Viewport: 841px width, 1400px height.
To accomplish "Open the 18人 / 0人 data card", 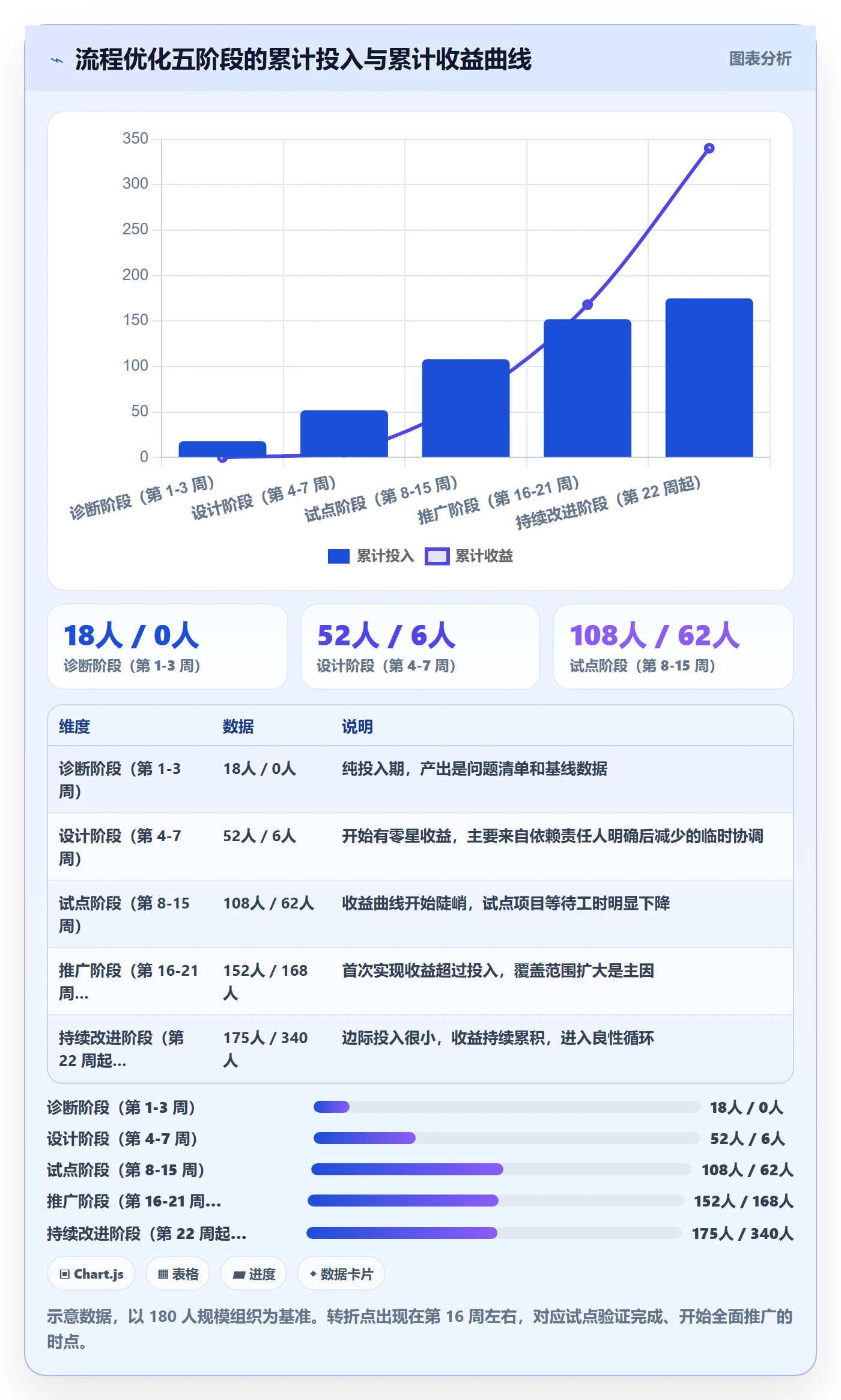I will [168, 647].
